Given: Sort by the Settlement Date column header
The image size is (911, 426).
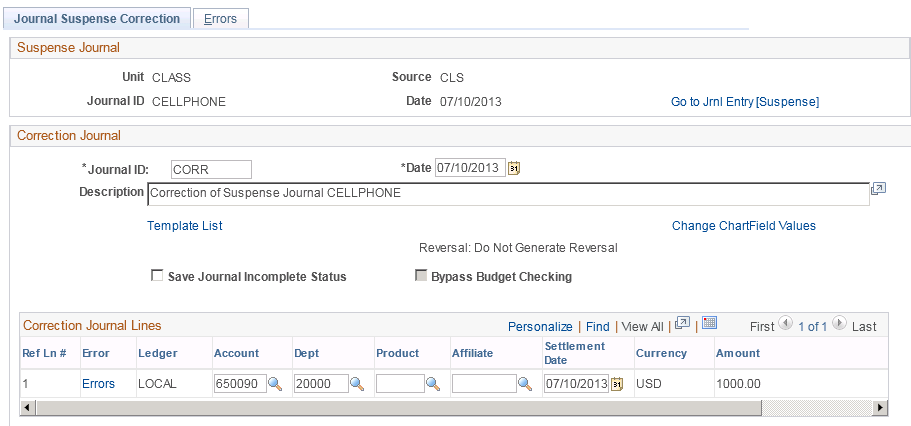Looking at the screenshot, I should 575,353.
